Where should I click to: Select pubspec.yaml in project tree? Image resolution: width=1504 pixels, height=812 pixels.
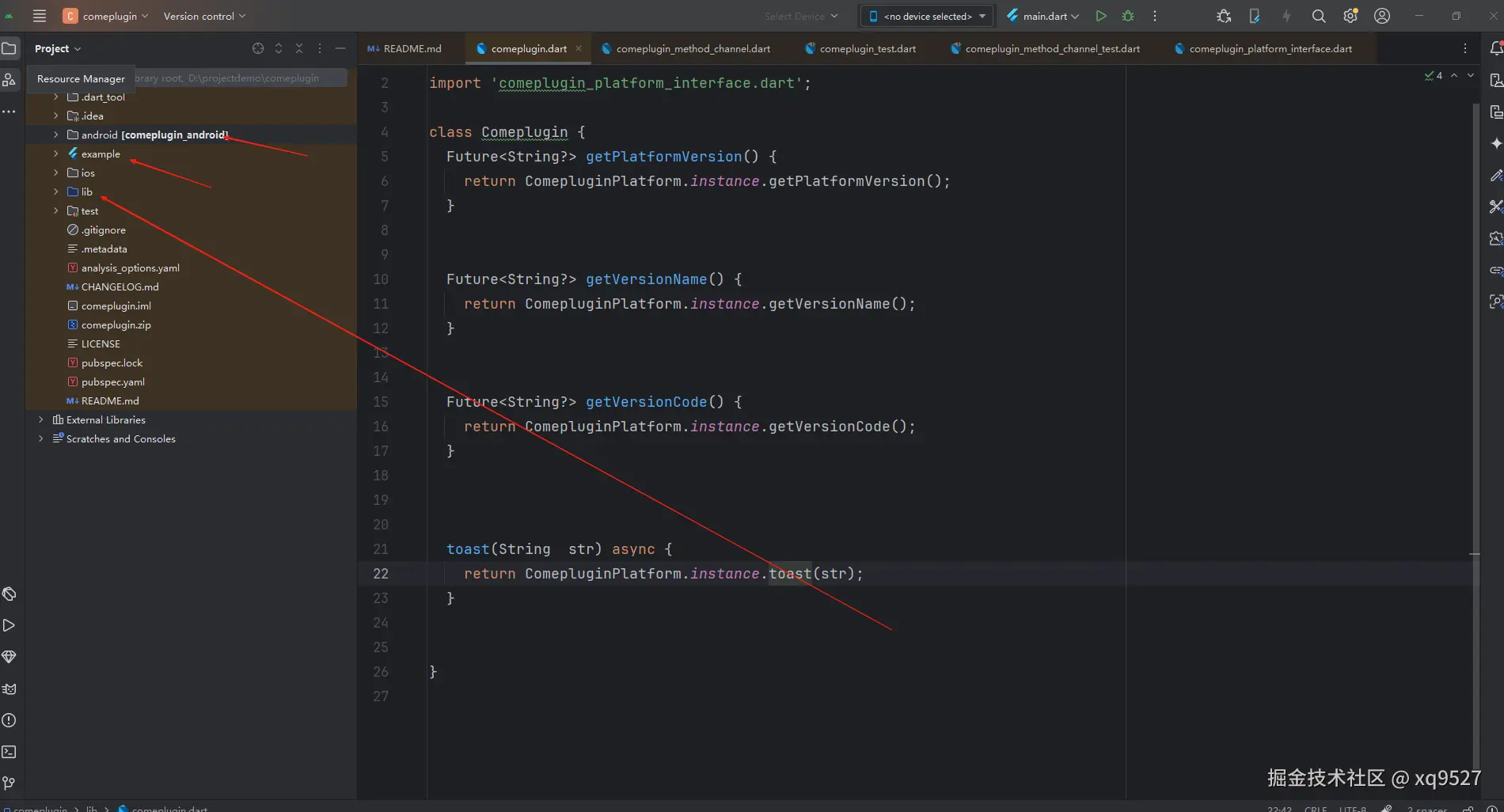[x=112, y=382]
